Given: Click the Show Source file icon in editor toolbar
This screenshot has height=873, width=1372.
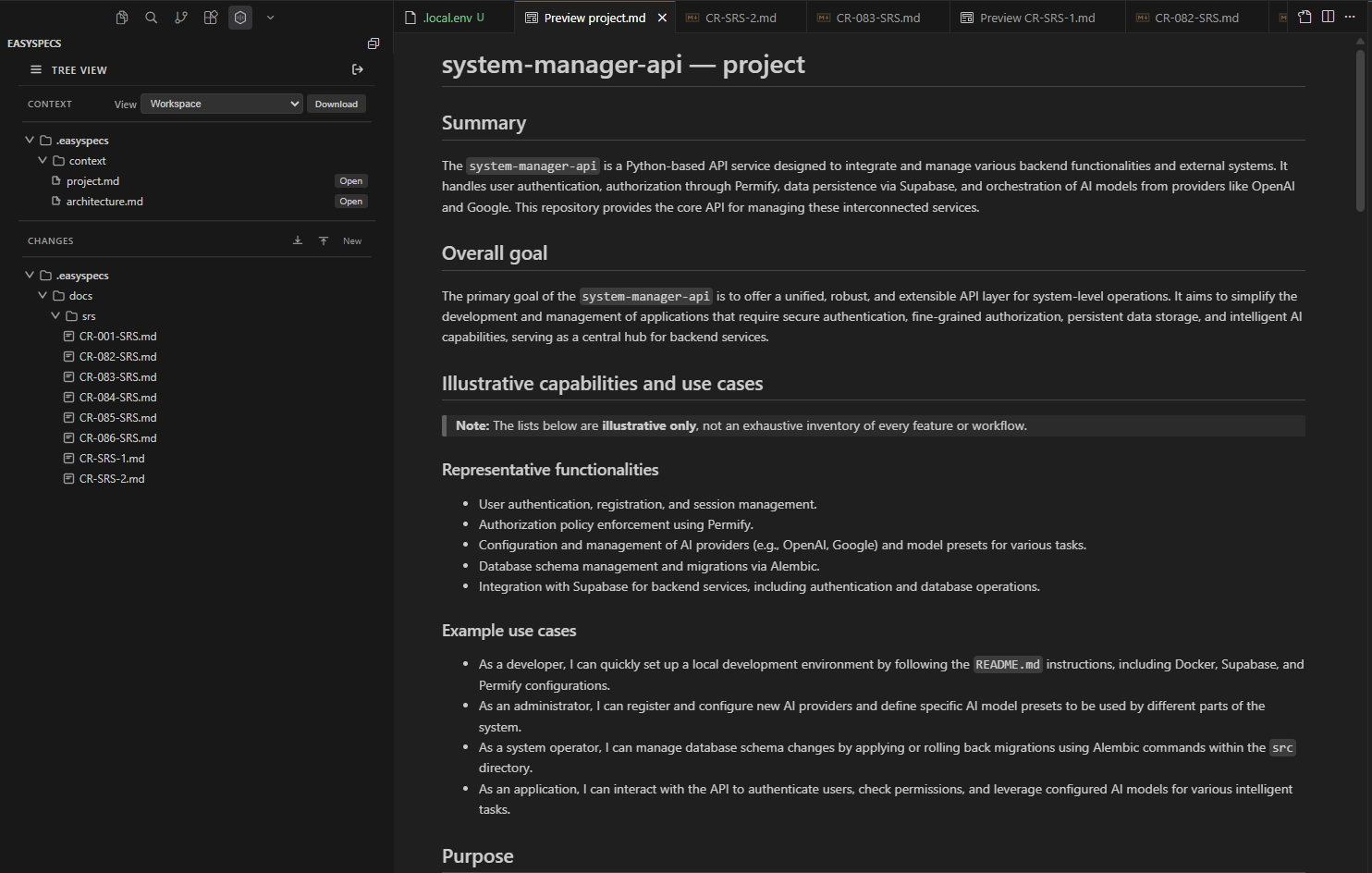Looking at the screenshot, I should pyautogui.click(x=1305, y=17).
